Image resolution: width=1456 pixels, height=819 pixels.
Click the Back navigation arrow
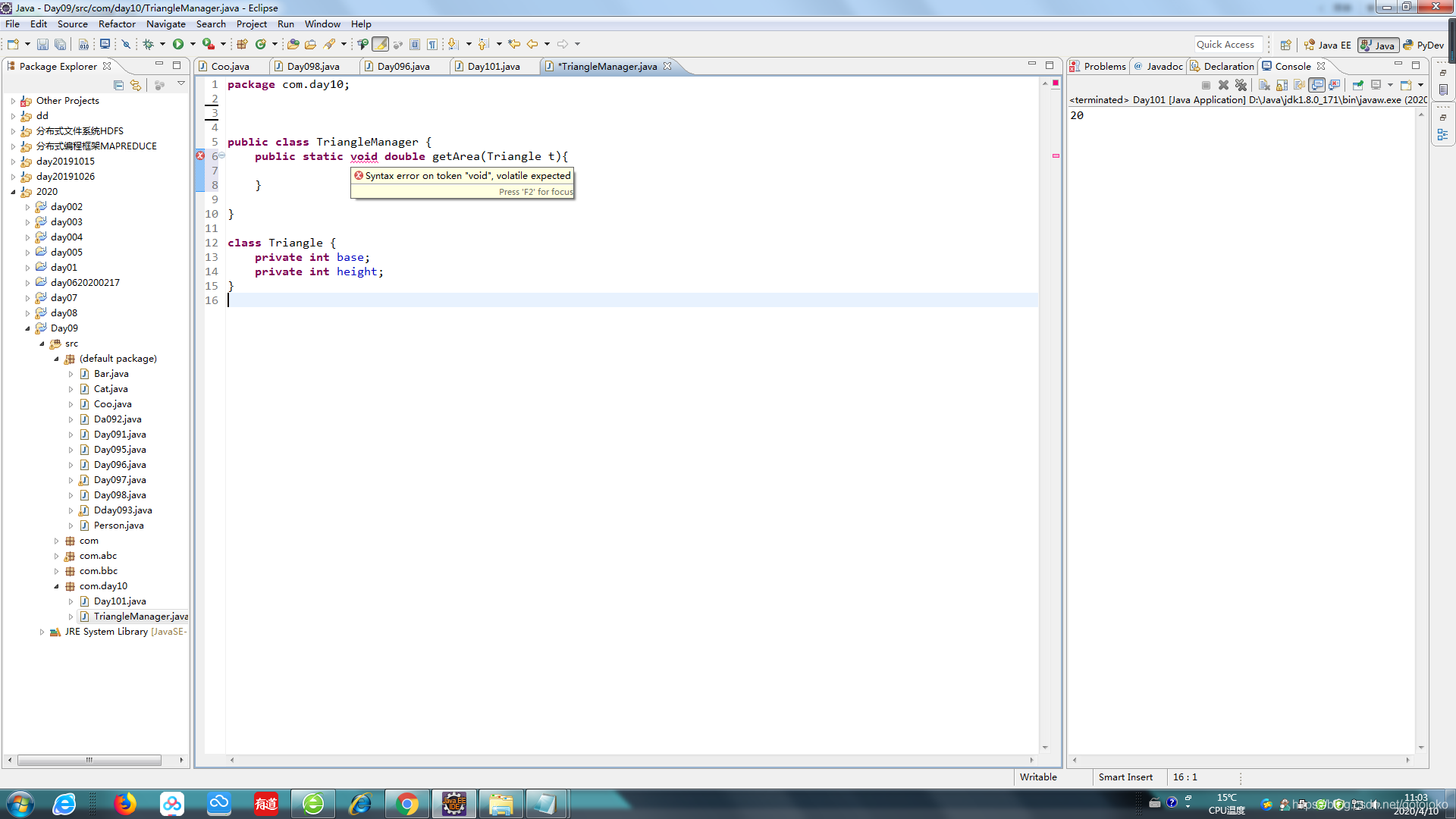pyautogui.click(x=532, y=45)
